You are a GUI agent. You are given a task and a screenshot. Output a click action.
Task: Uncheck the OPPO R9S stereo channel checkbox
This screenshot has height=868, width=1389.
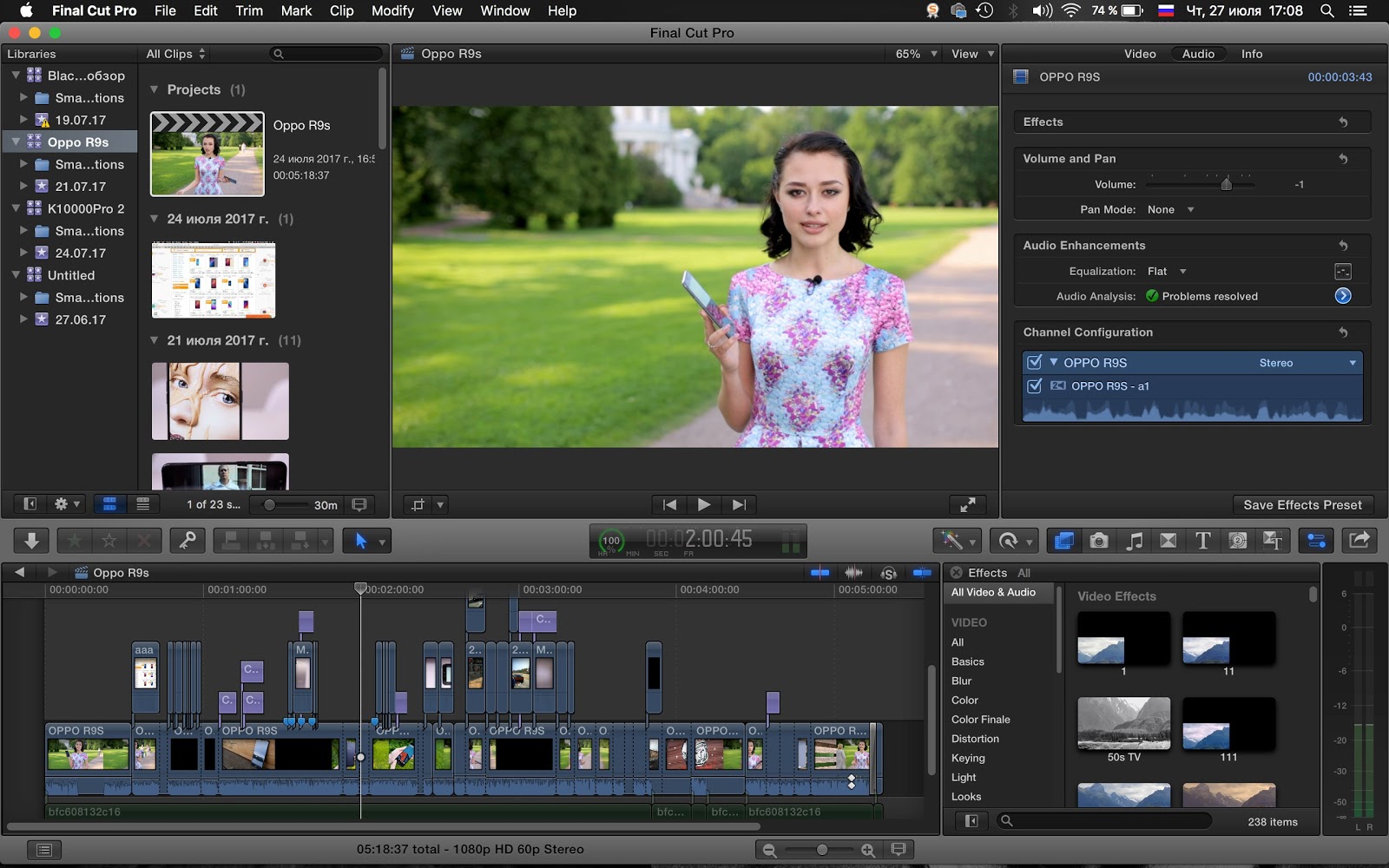pos(1034,363)
